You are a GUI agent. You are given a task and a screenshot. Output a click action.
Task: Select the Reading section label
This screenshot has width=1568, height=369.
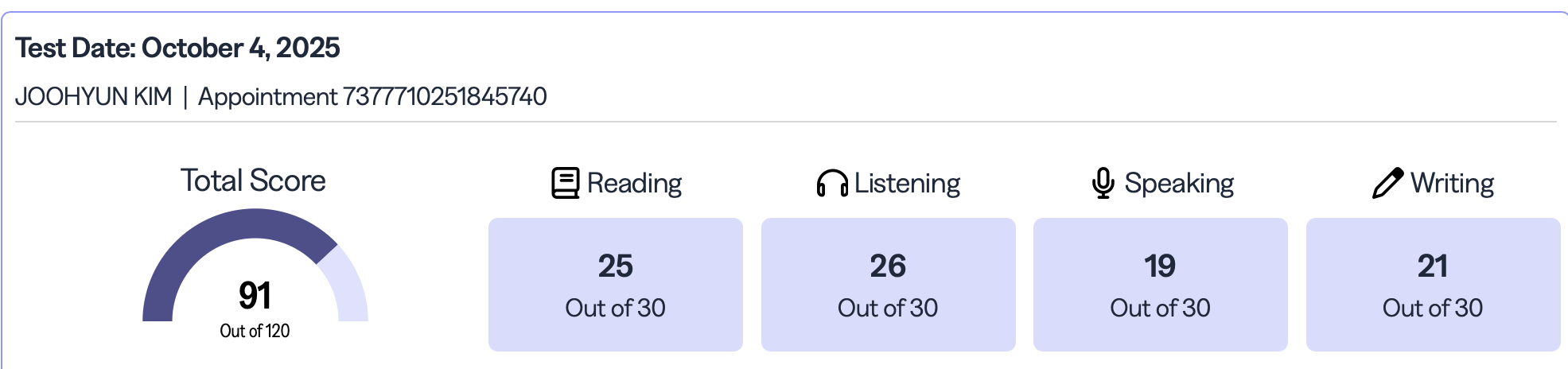pos(634,184)
